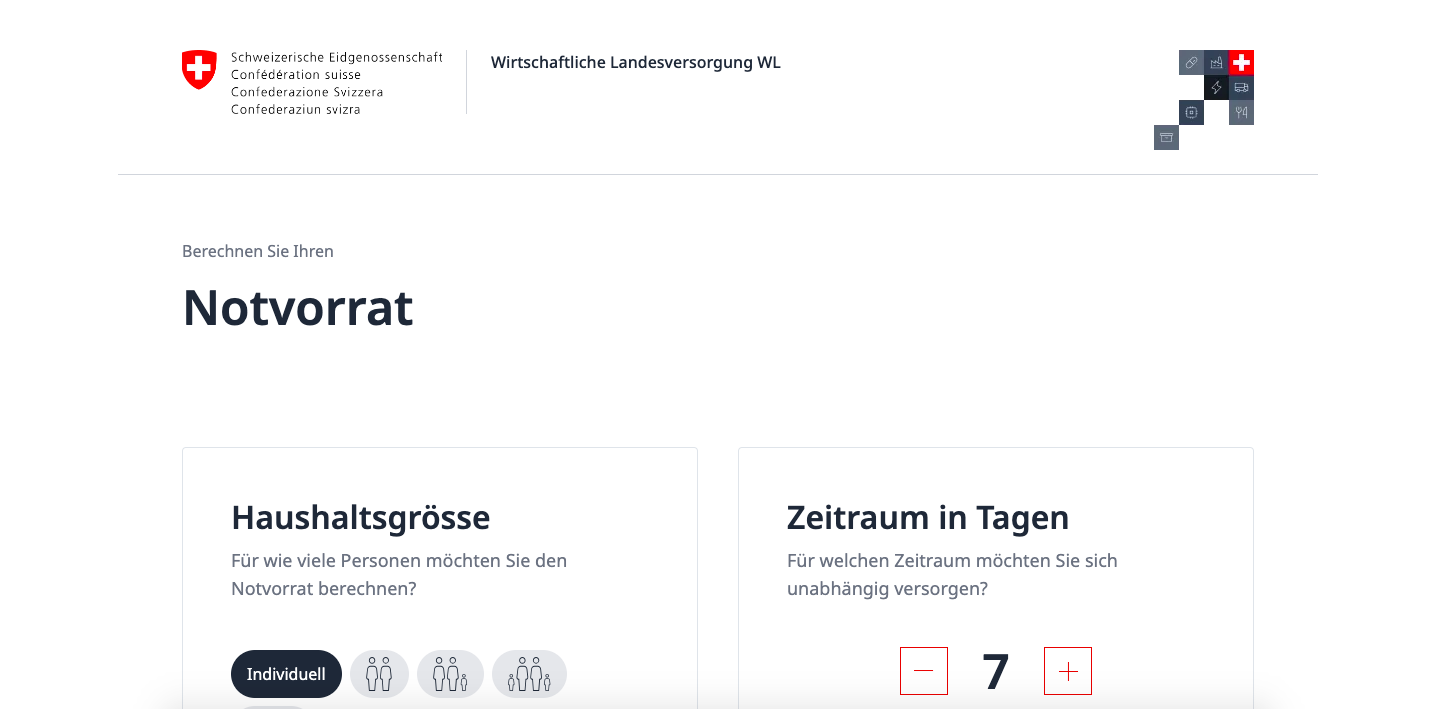1432x709 pixels.
Task: Click the Confederaziun svizra text line
Action: 295,109
